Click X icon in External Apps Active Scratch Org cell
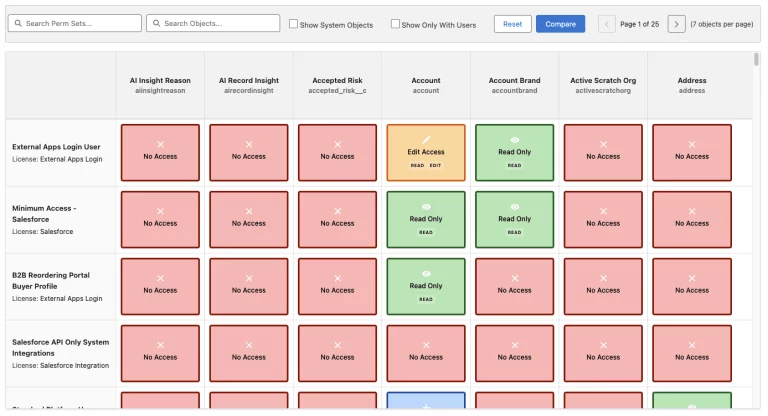Screen dimensions: 768x416 pos(603,145)
